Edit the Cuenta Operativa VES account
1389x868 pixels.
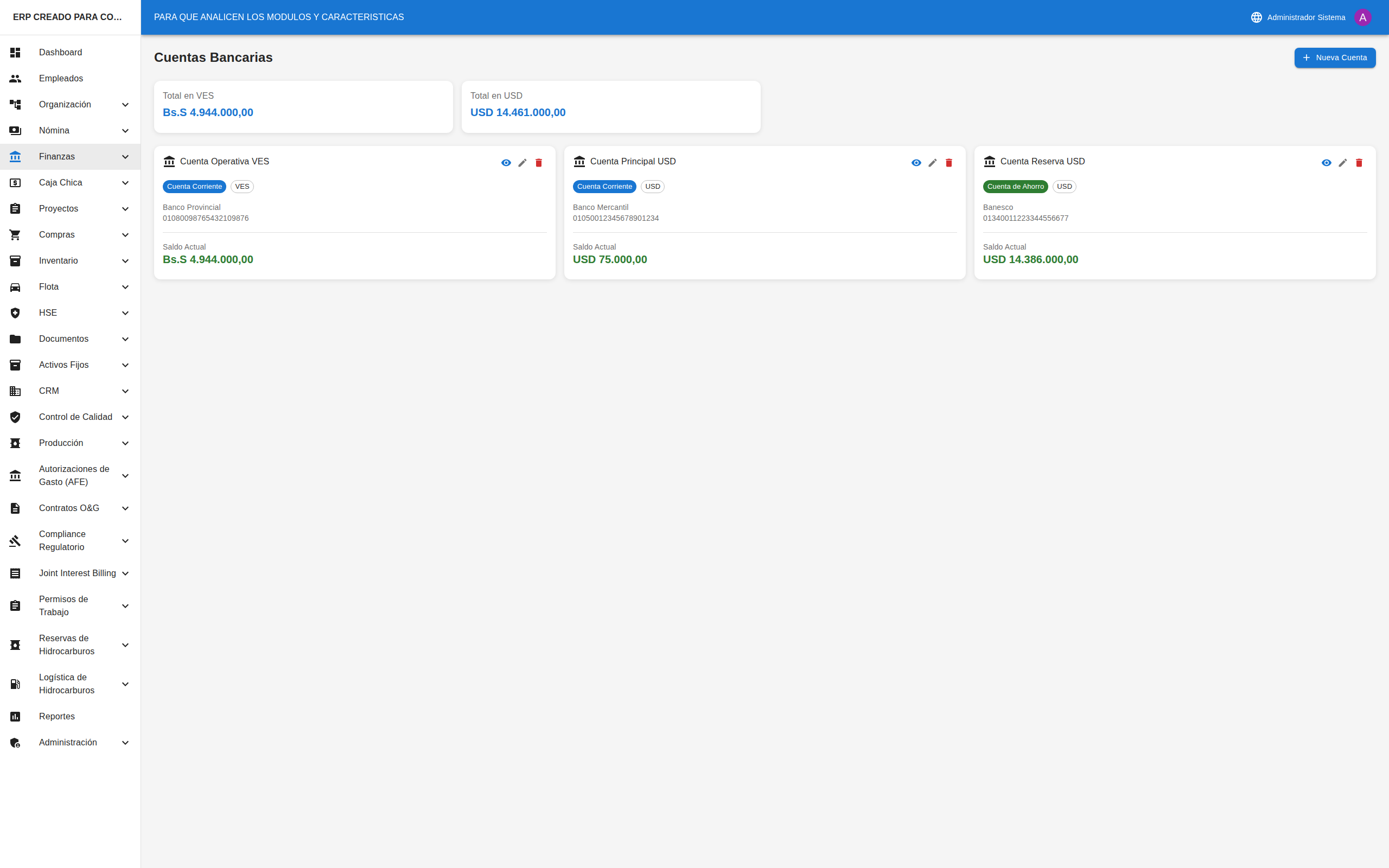[523, 163]
